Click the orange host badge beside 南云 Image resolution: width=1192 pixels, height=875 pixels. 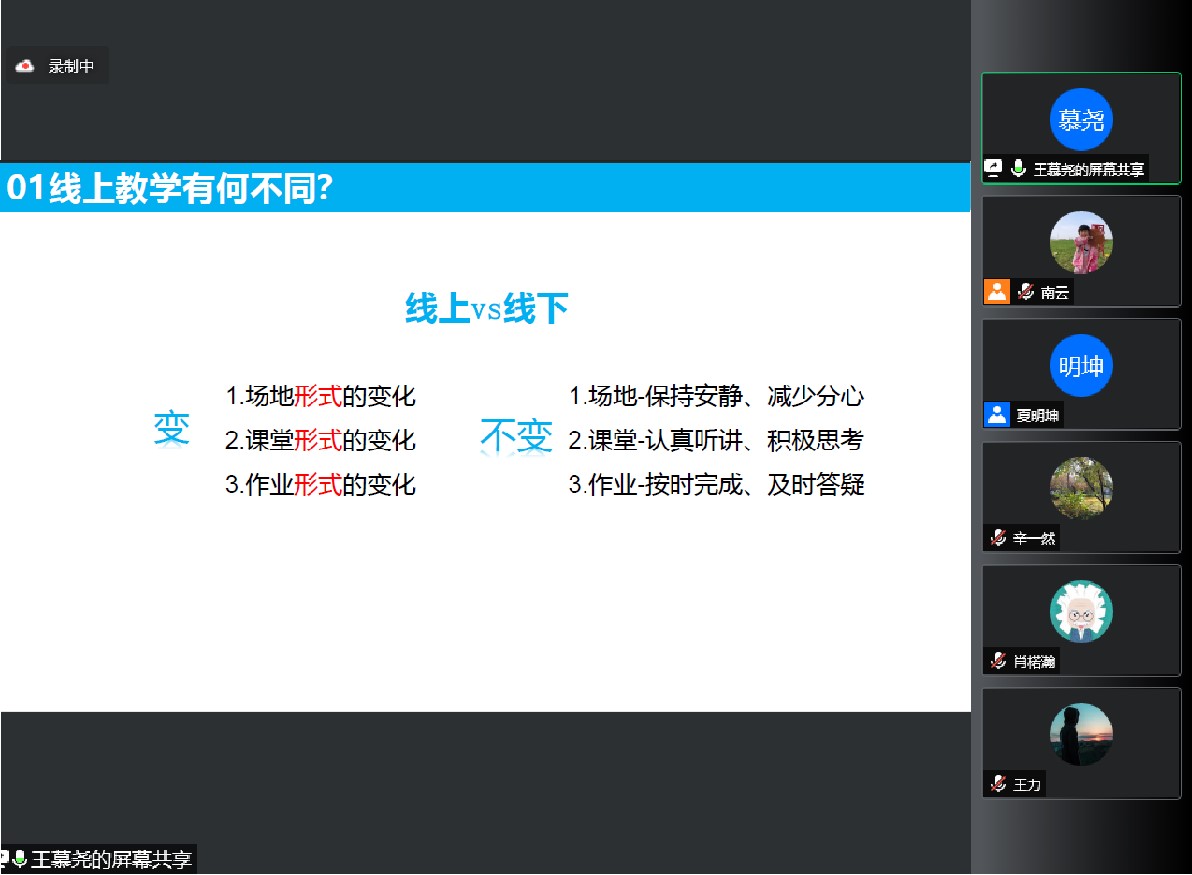[997, 292]
